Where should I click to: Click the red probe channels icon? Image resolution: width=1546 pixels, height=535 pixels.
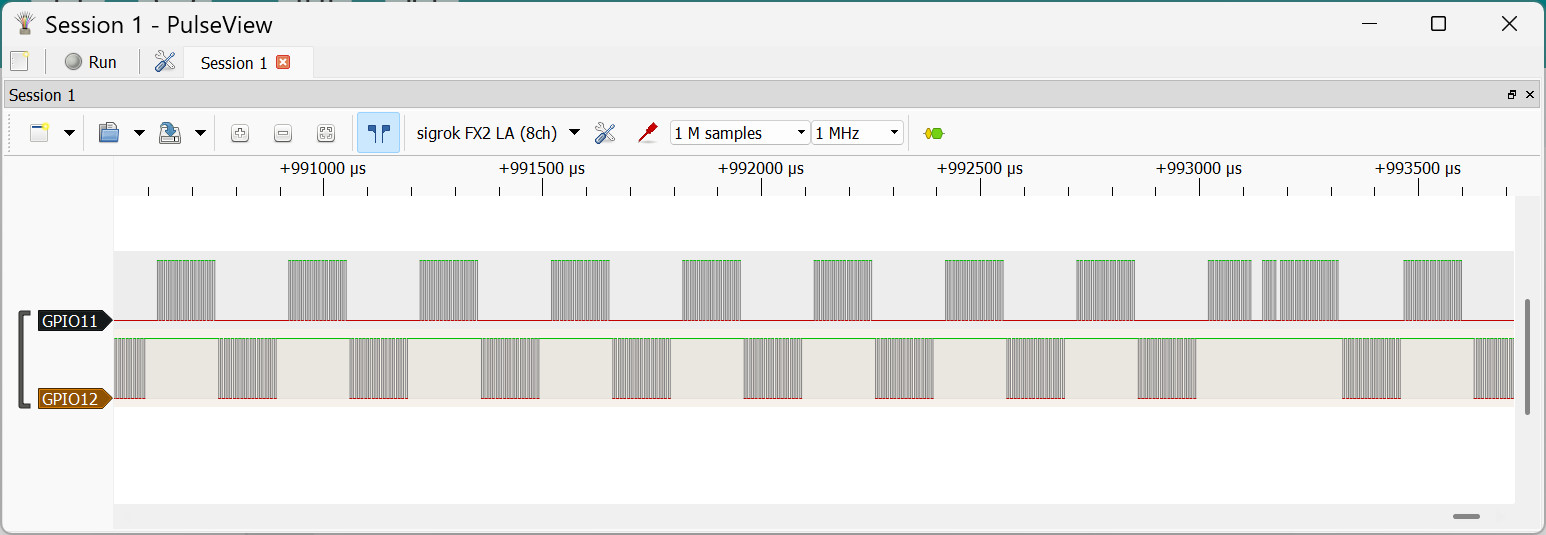tap(648, 133)
